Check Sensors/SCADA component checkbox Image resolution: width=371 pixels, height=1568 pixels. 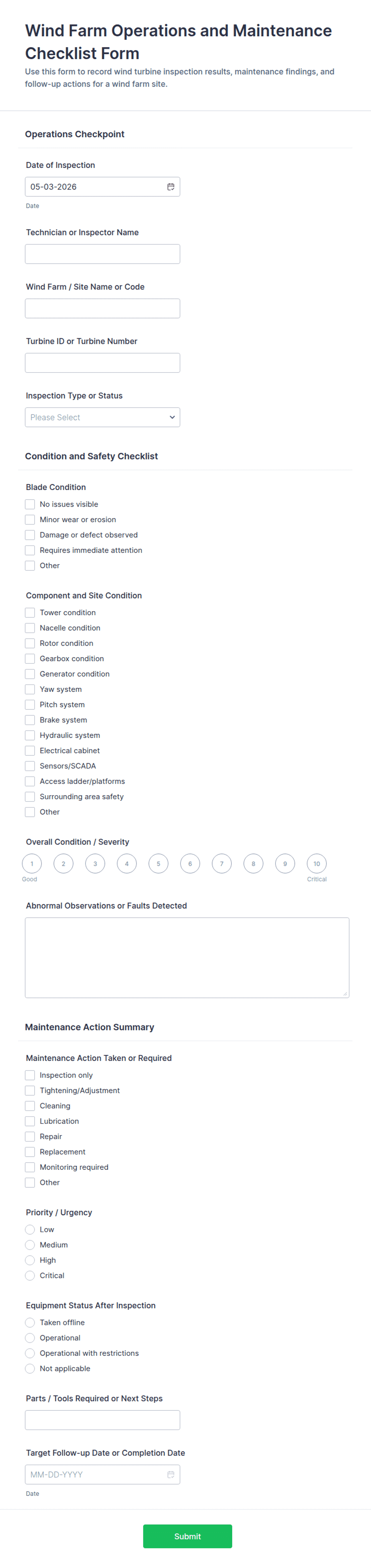[x=30, y=766]
